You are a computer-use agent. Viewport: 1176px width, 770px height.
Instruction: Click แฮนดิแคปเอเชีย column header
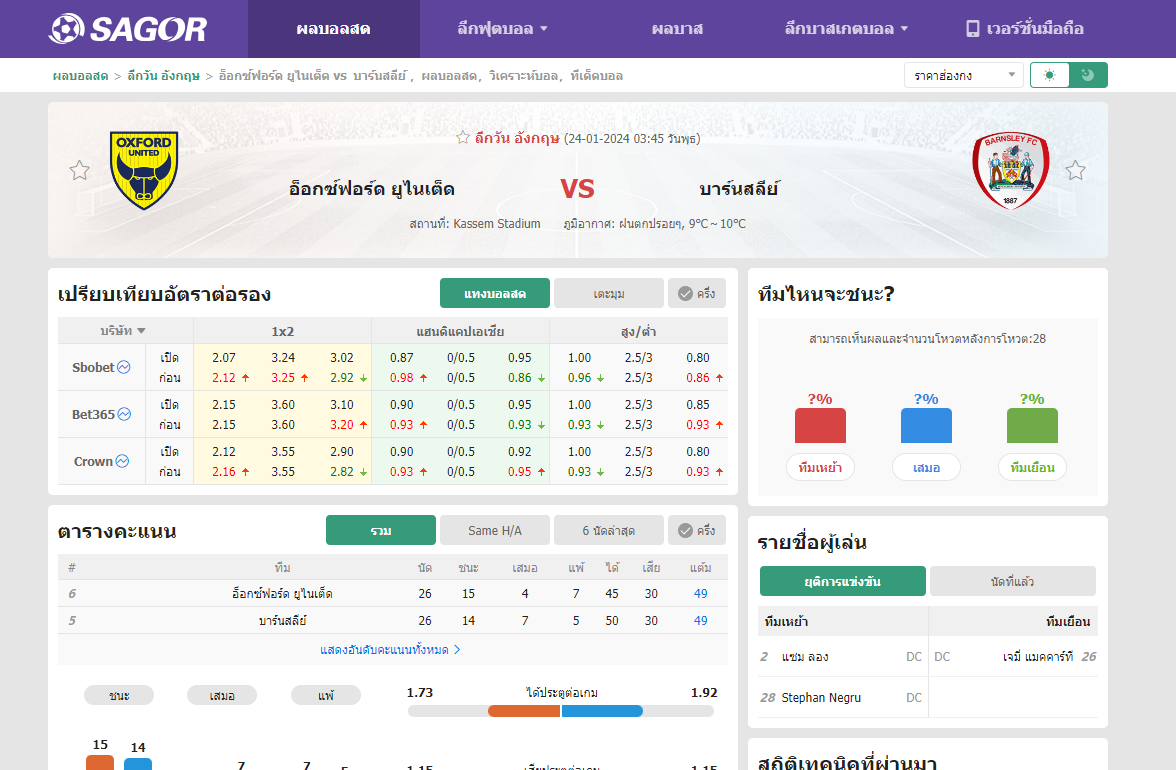point(460,331)
